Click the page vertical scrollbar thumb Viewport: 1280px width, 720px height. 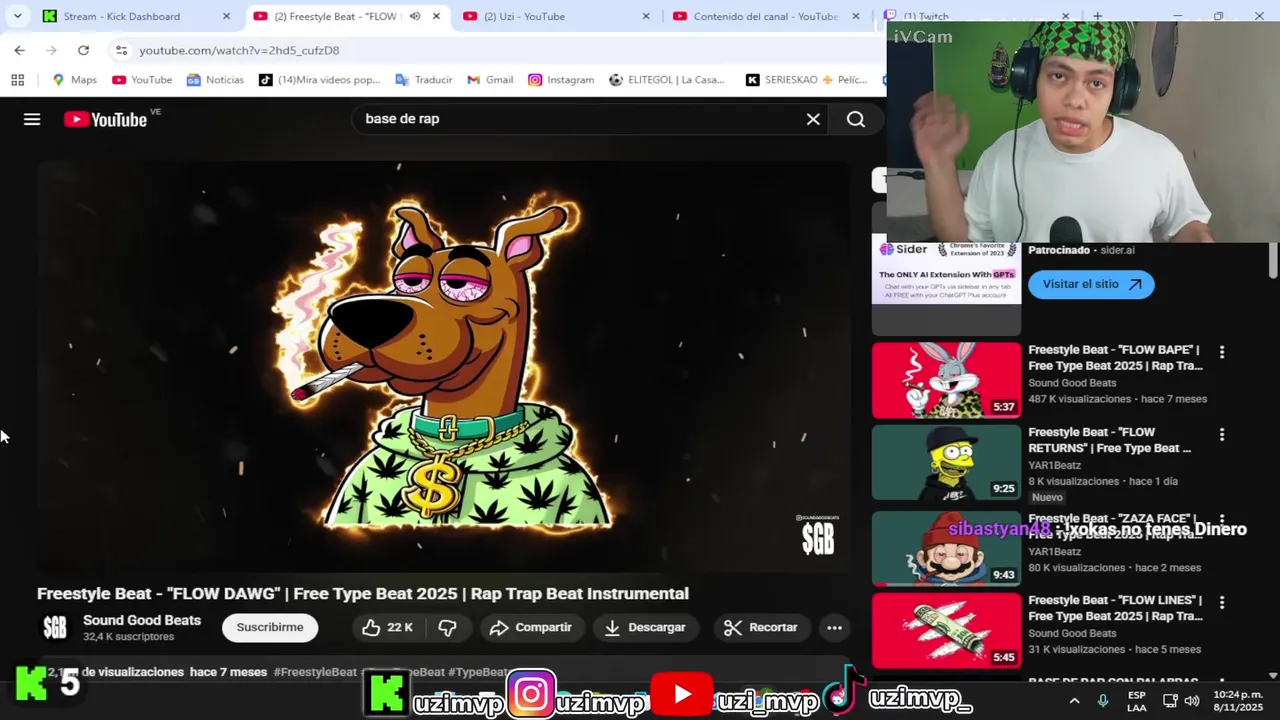pos(1272,259)
